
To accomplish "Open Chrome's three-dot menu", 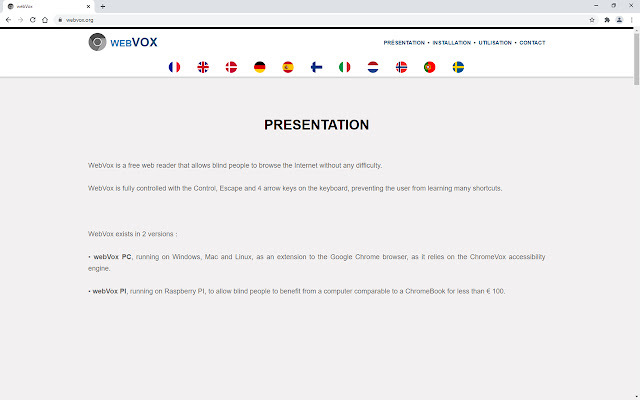I will (631, 20).
